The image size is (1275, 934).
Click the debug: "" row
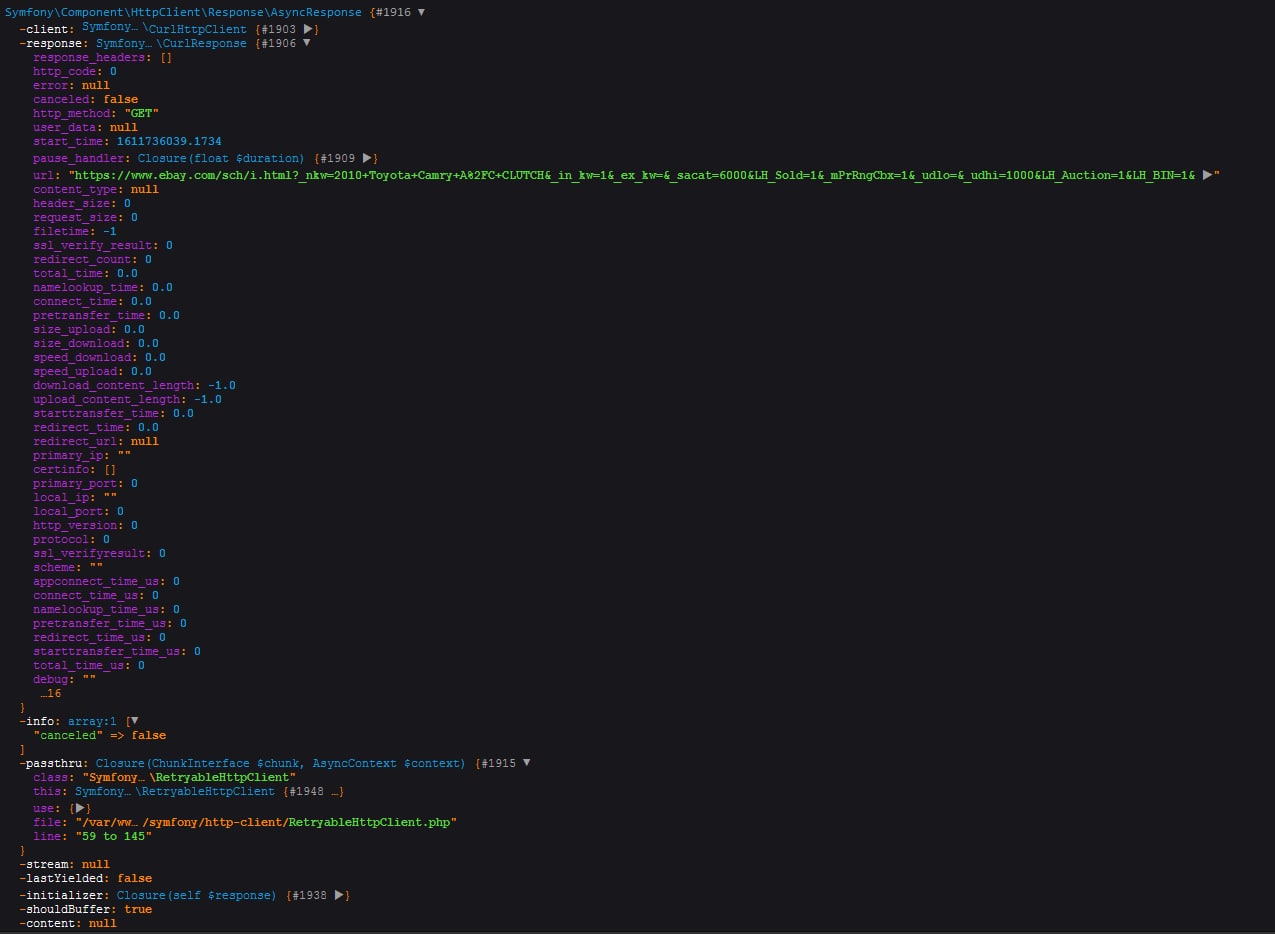[x=65, y=679]
